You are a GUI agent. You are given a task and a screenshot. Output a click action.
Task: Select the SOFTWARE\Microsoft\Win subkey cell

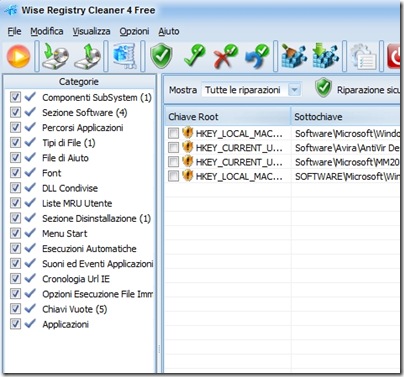347,176
